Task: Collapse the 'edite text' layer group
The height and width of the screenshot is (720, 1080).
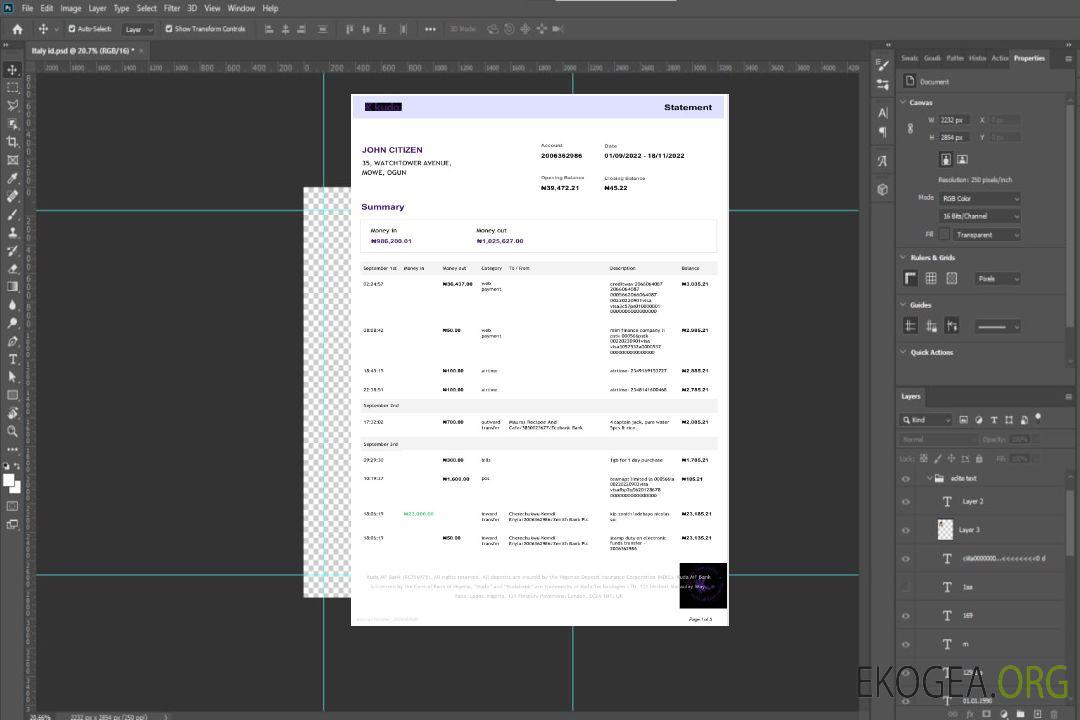Action: (x=929, y=478)
